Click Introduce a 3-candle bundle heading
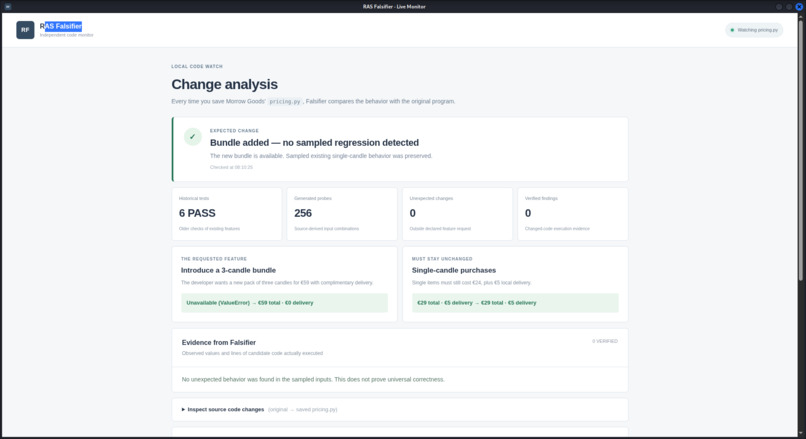This screenshot has width=806, height=439. (228, 270)
